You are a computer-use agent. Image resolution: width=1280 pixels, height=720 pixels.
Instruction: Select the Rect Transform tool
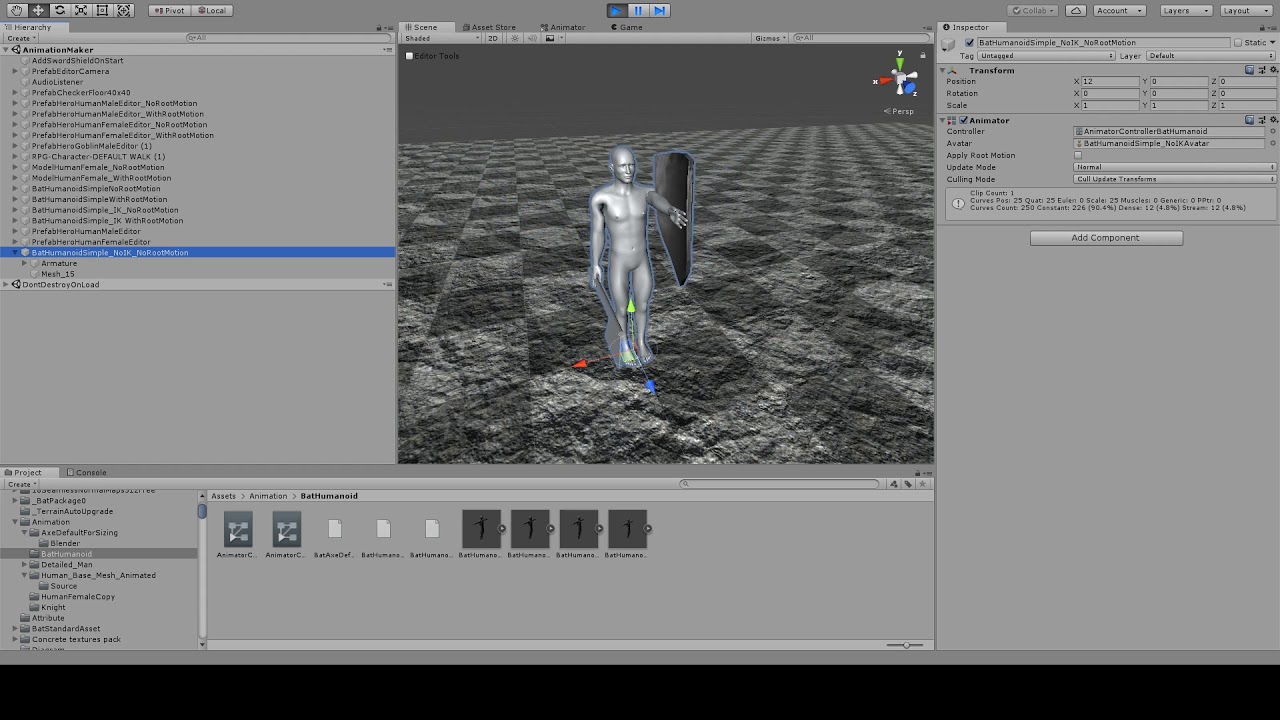(x=102, y=10)
